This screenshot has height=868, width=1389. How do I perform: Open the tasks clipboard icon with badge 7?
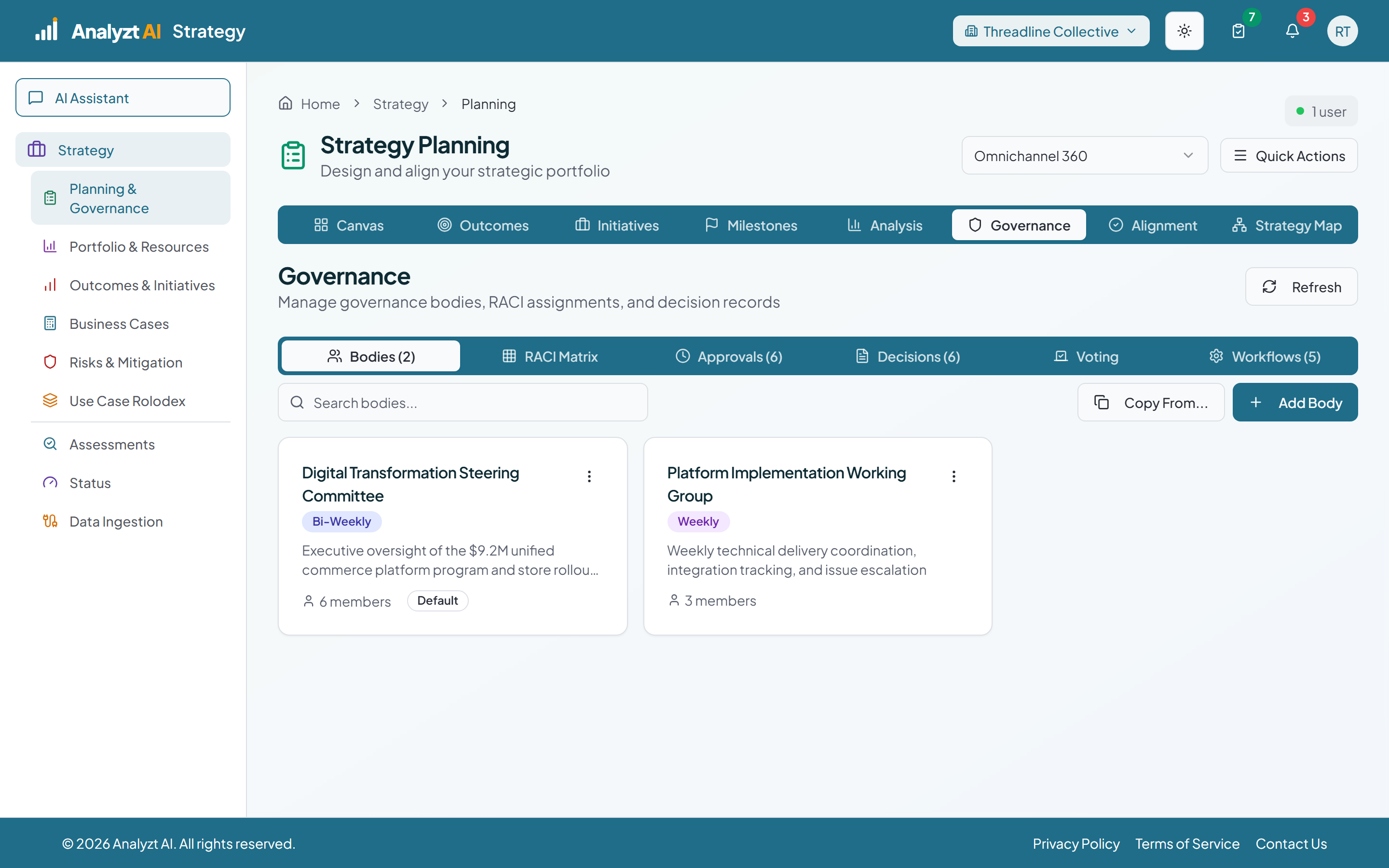click(1239, 31)
